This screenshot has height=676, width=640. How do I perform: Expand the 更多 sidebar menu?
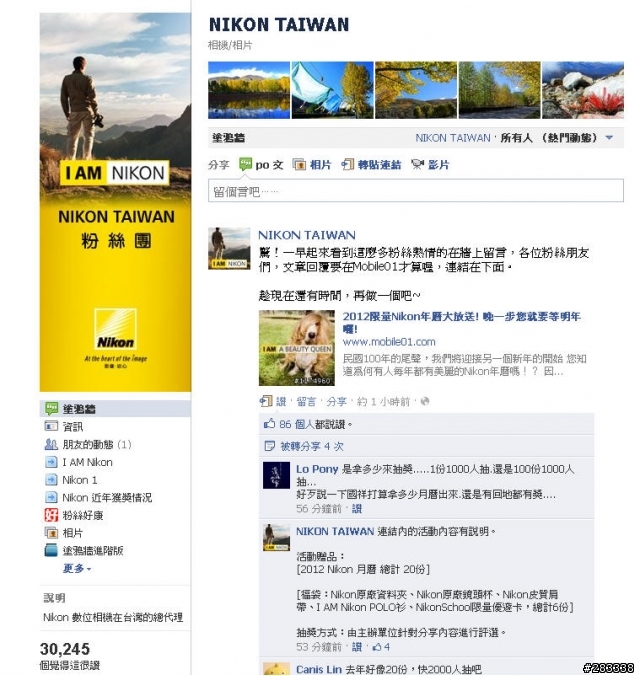77,568
